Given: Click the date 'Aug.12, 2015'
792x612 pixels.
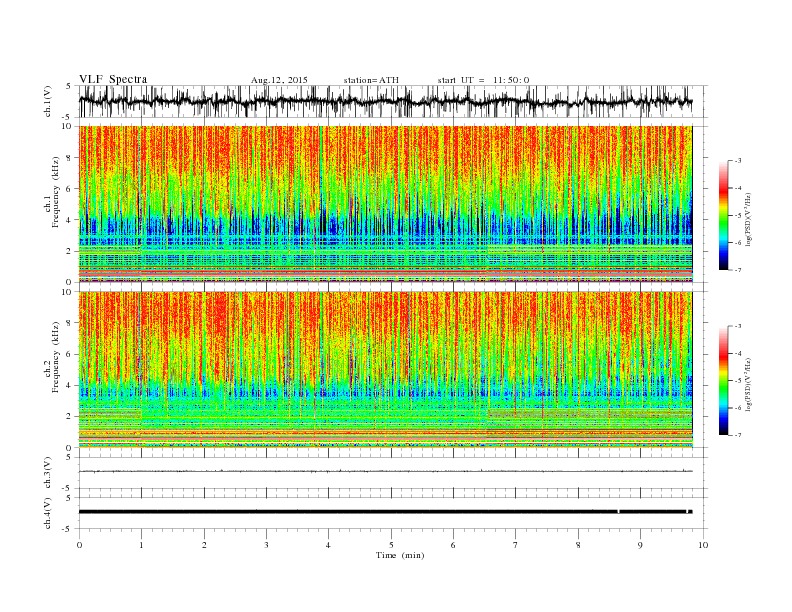Looking at the screenshot, I should coord(279,80).
